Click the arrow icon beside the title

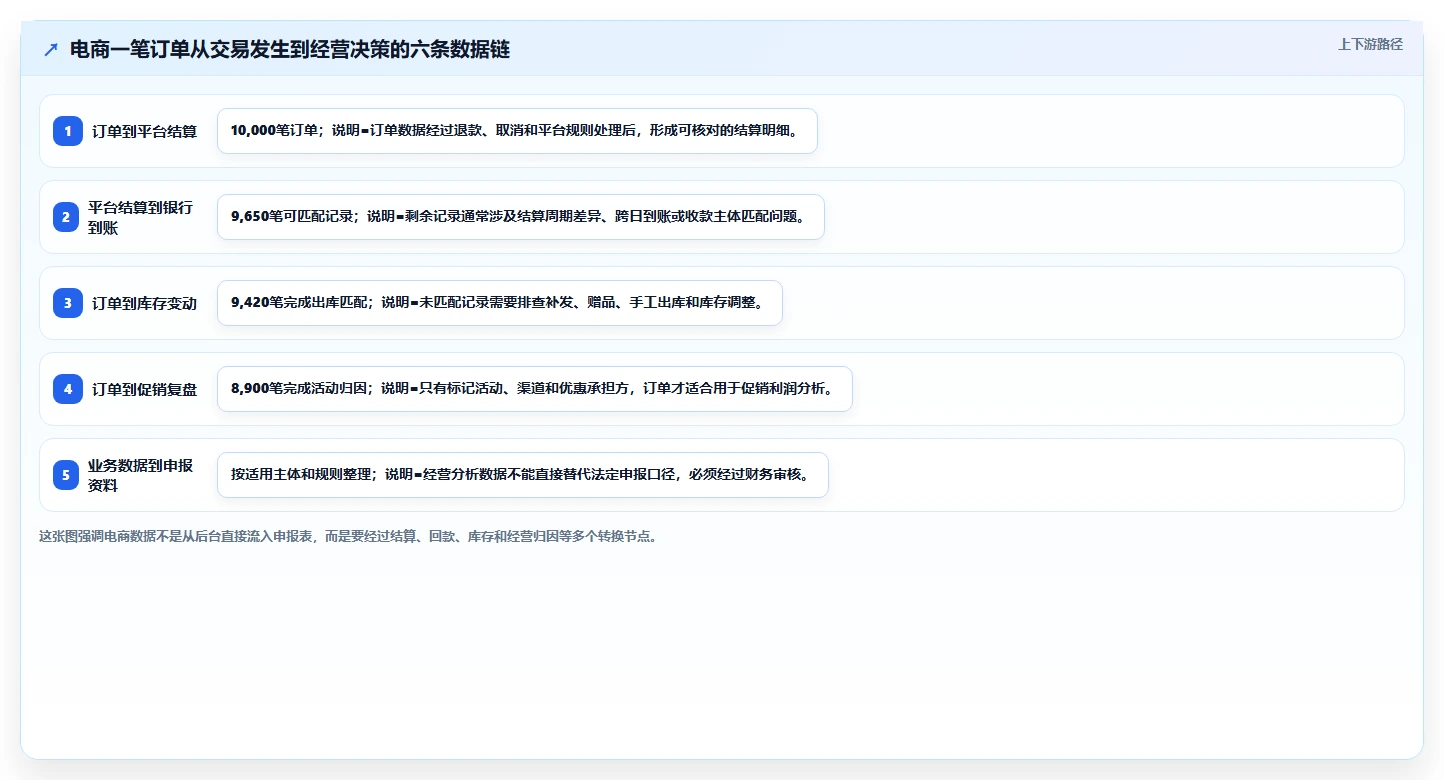pos(51,50)
